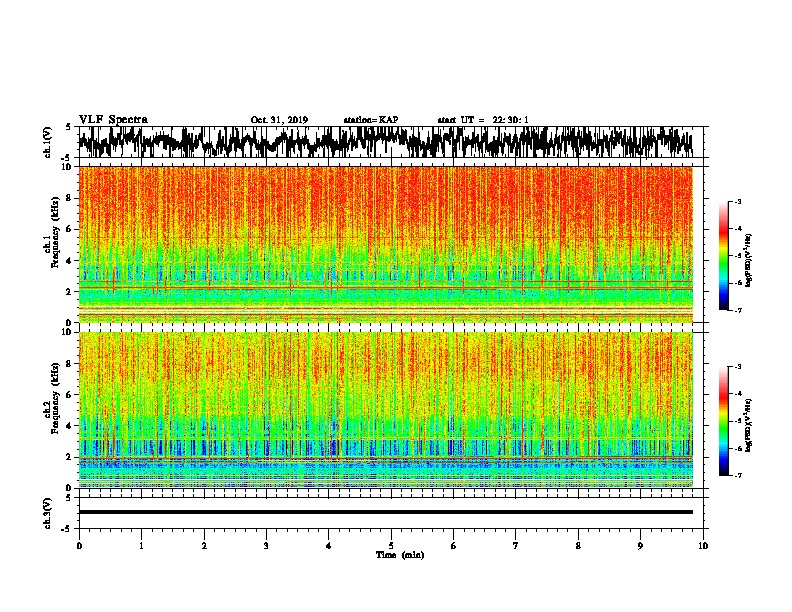Click the "9" minute tick label on time axis
Screen dimensions: 792x612
click(640, 546)
